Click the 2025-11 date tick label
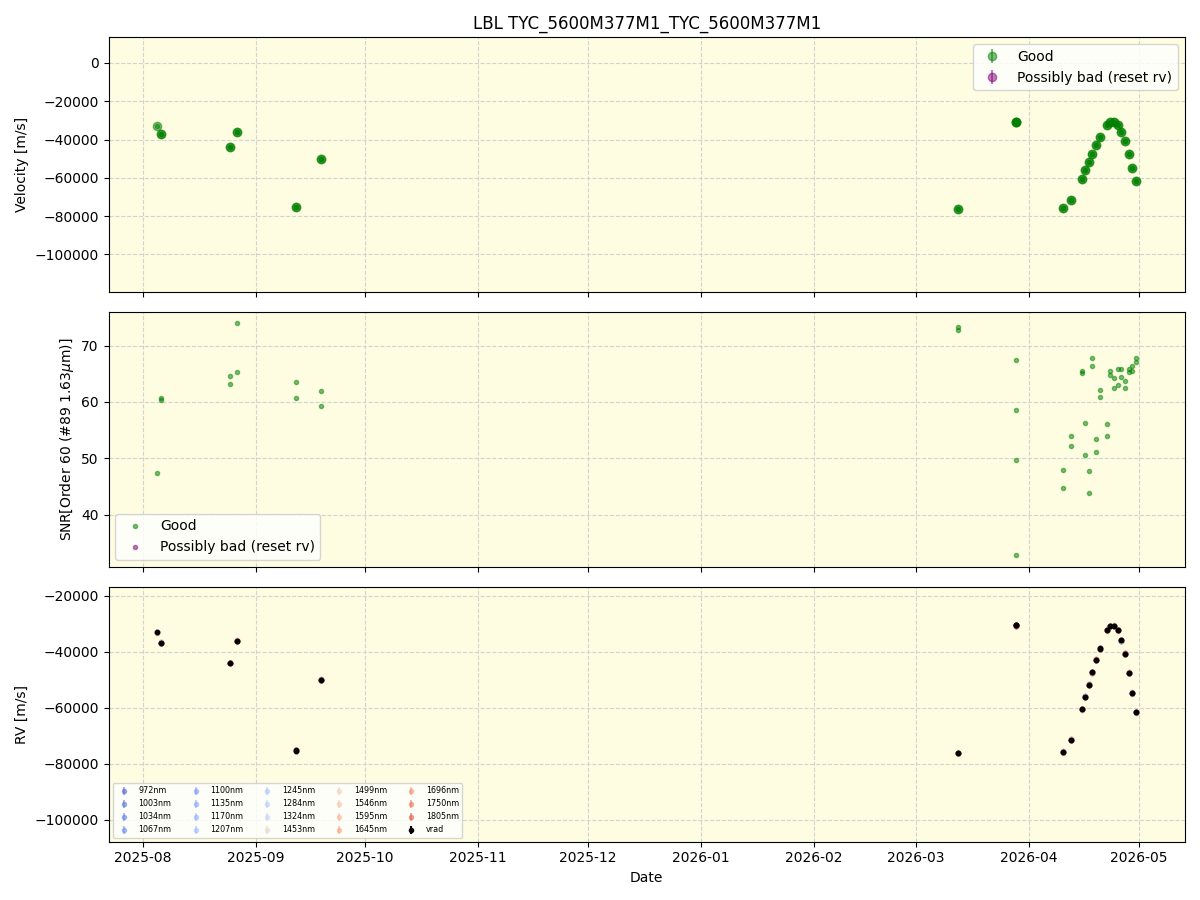 coord(478,857)
